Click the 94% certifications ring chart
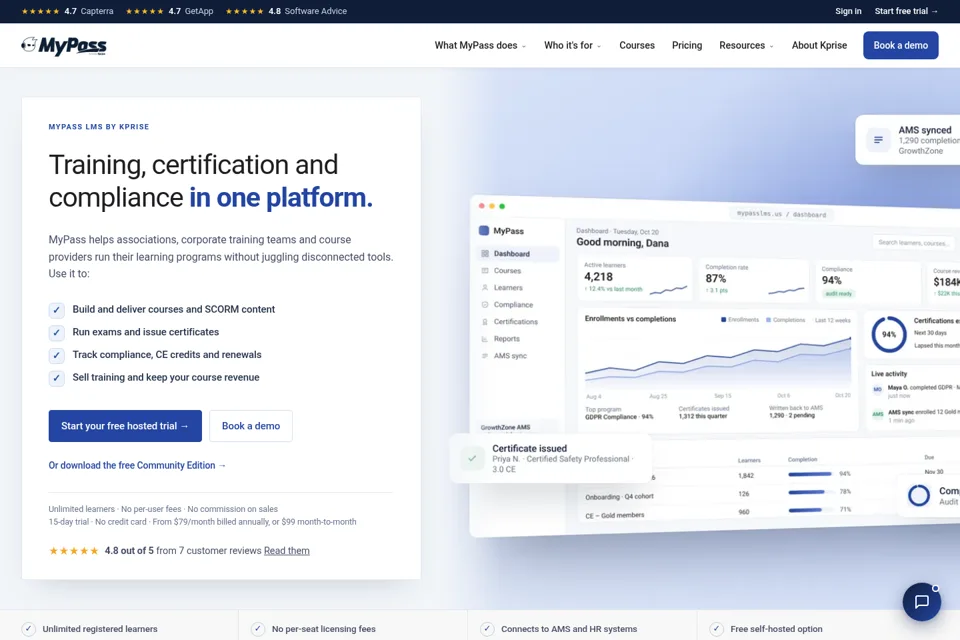 (x=888, y=334)
